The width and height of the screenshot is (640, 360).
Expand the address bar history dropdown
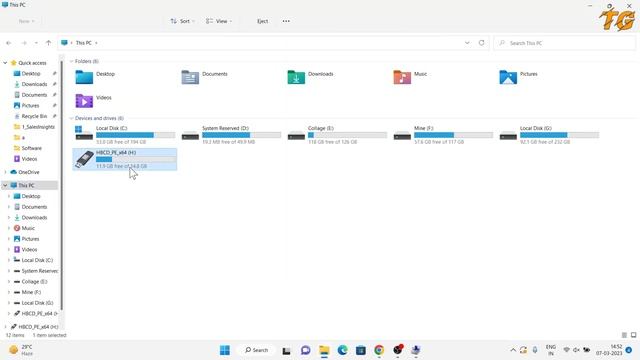coord(467,43)
